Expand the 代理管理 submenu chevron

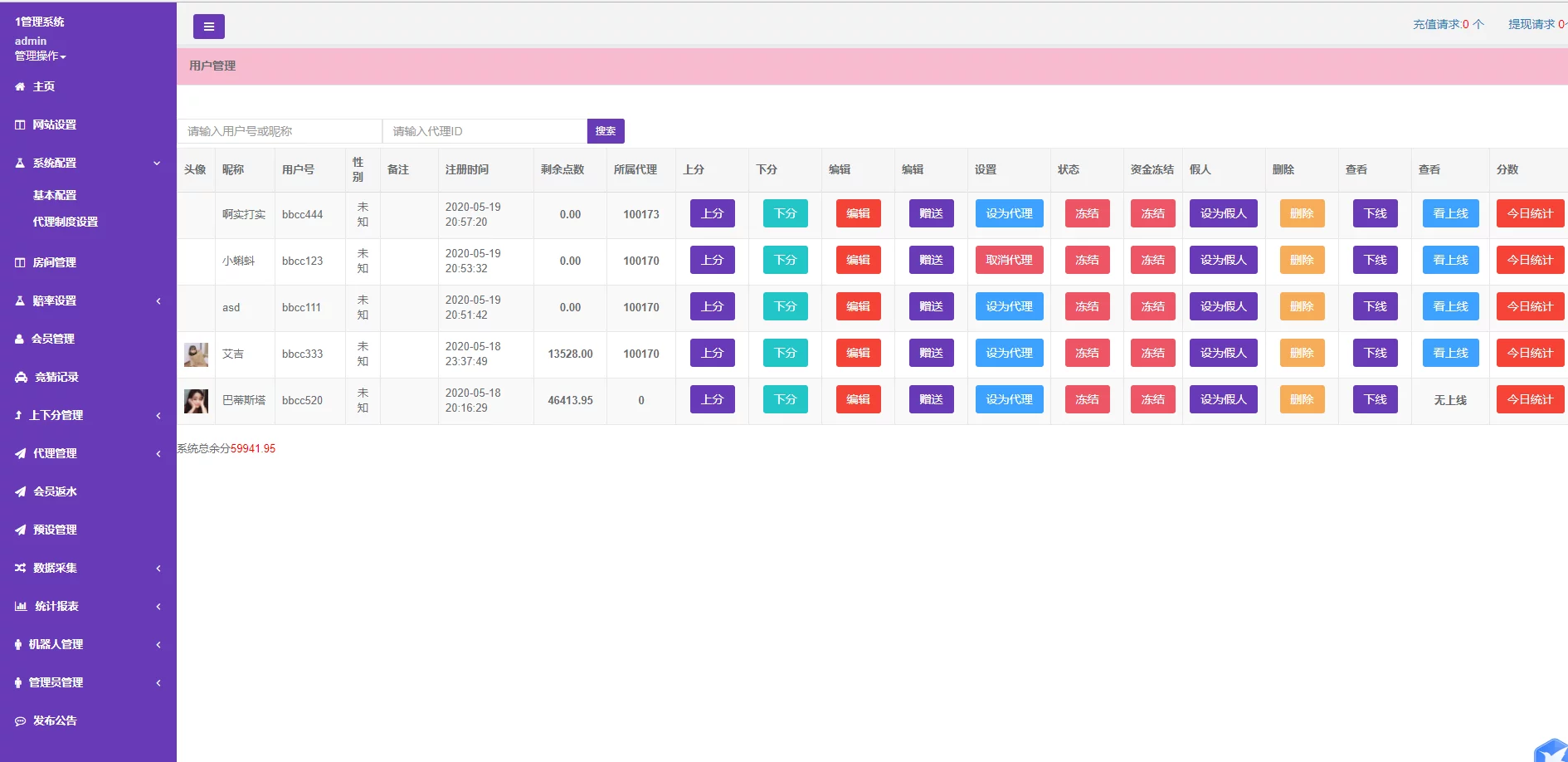click(158, 453)
